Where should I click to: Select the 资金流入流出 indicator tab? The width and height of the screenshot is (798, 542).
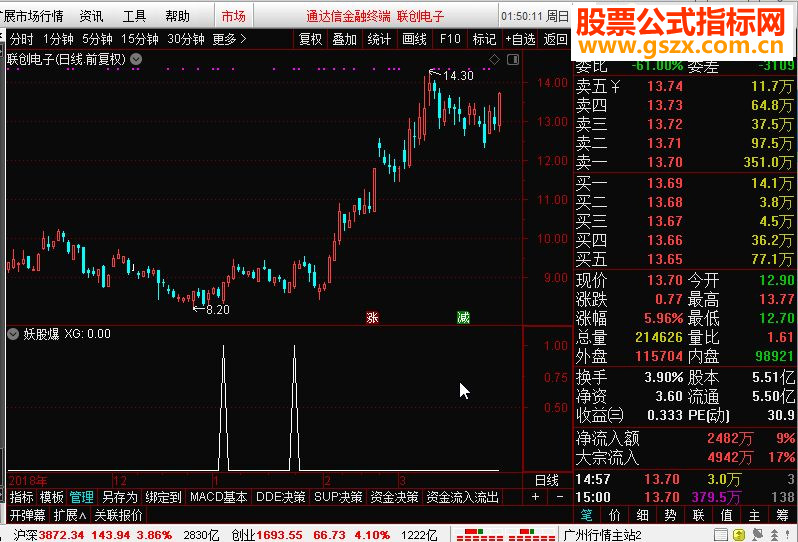tap(462, 497)
